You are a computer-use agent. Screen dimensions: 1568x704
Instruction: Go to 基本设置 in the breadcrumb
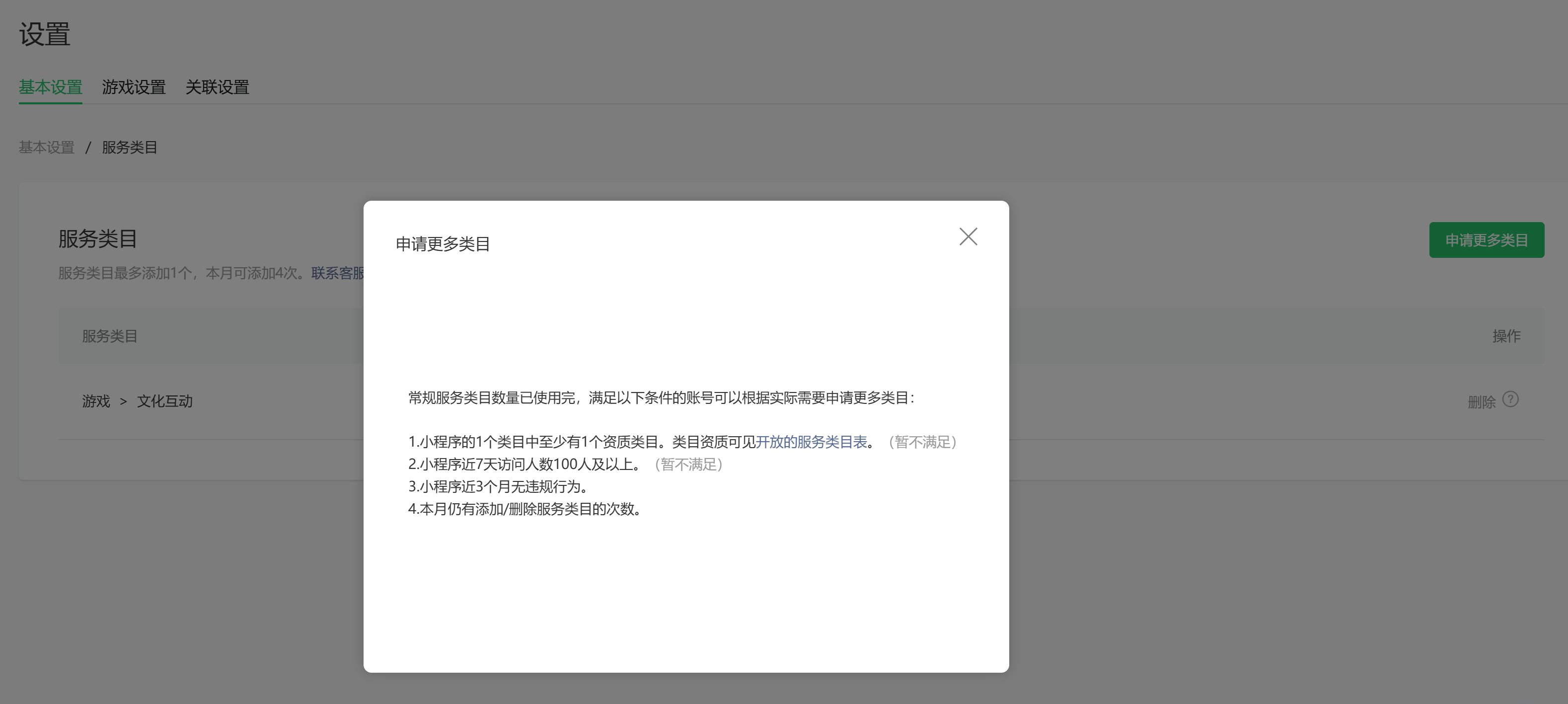pos(46,148)
